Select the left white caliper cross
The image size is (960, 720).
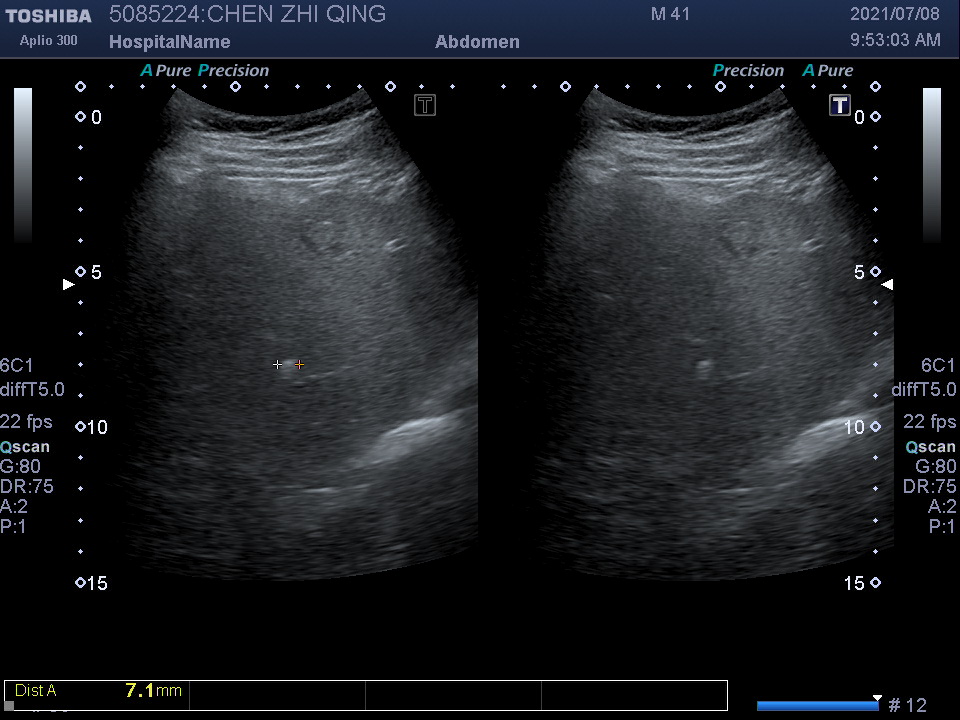point(278,365)
